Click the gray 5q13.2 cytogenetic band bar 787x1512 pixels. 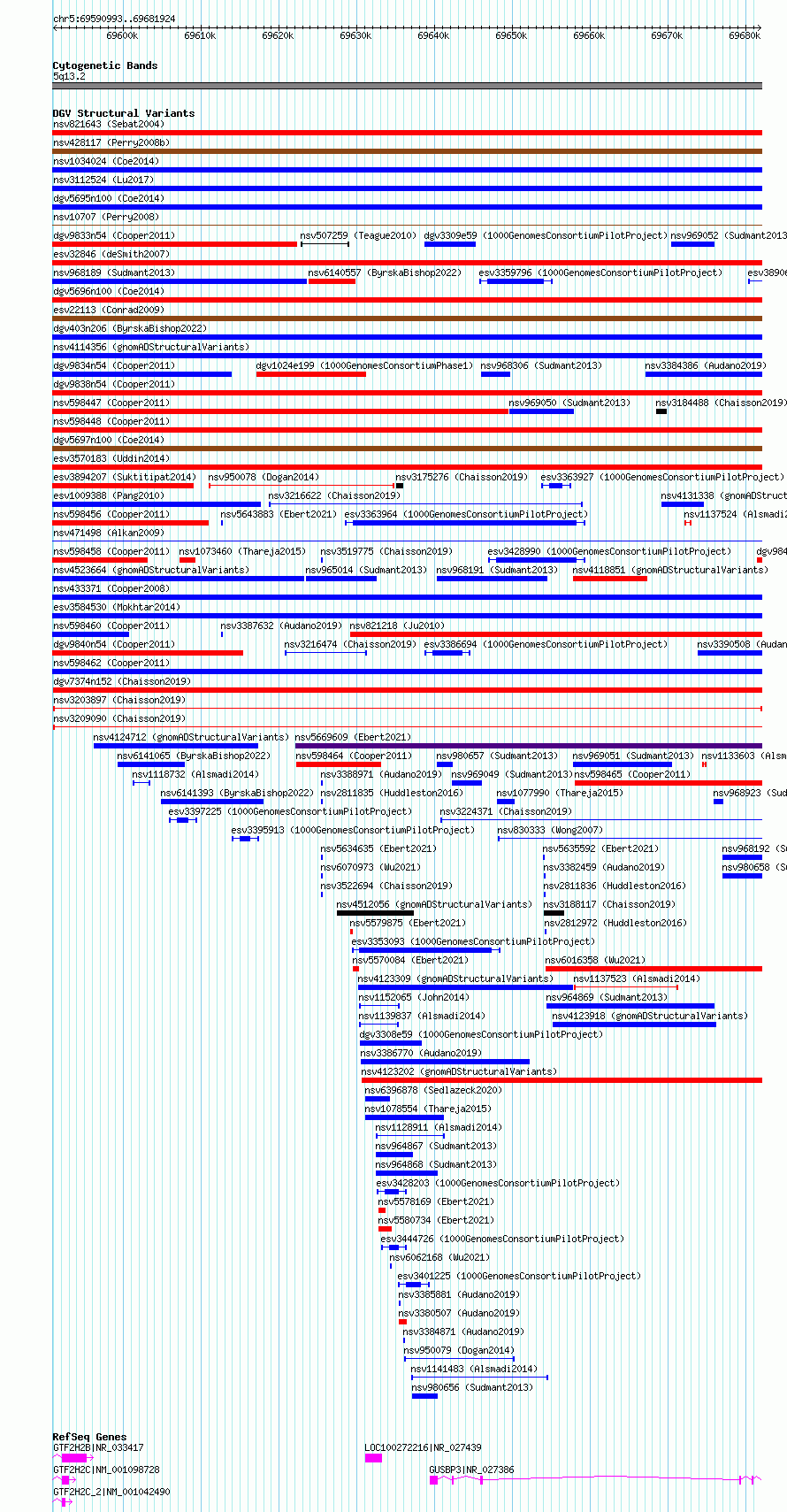tap(408, 86)
